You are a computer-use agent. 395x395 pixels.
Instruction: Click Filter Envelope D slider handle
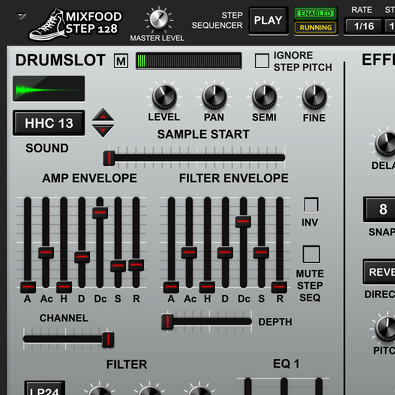pos(225,253)
